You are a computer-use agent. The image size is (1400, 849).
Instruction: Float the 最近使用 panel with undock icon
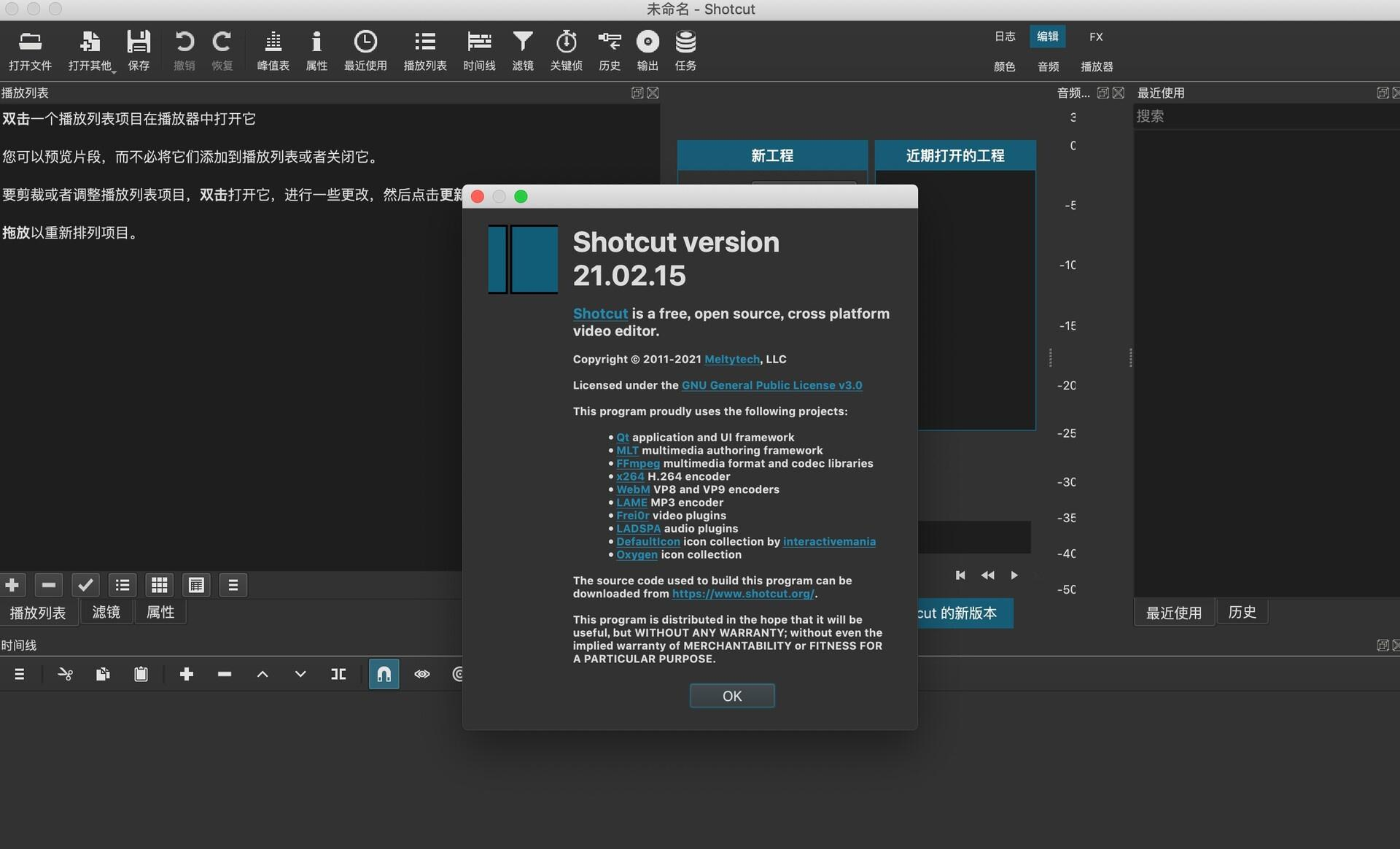(1382, 93)
